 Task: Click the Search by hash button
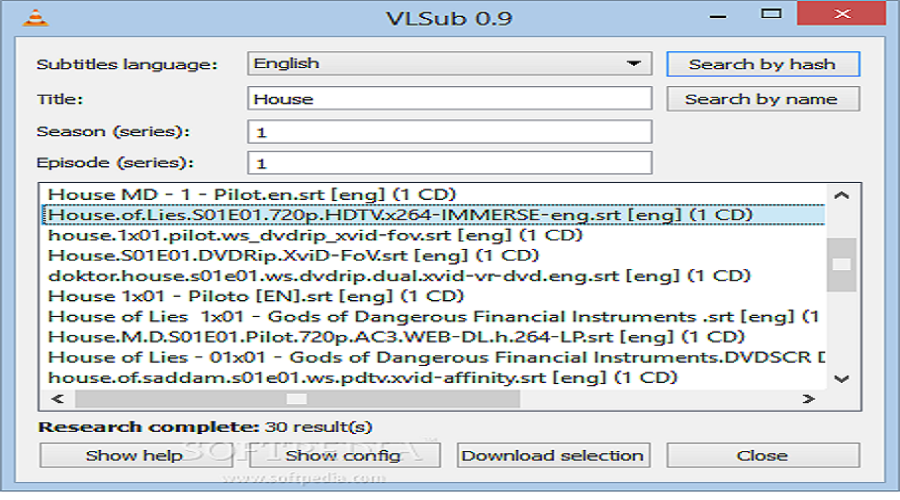coord(763,64)
